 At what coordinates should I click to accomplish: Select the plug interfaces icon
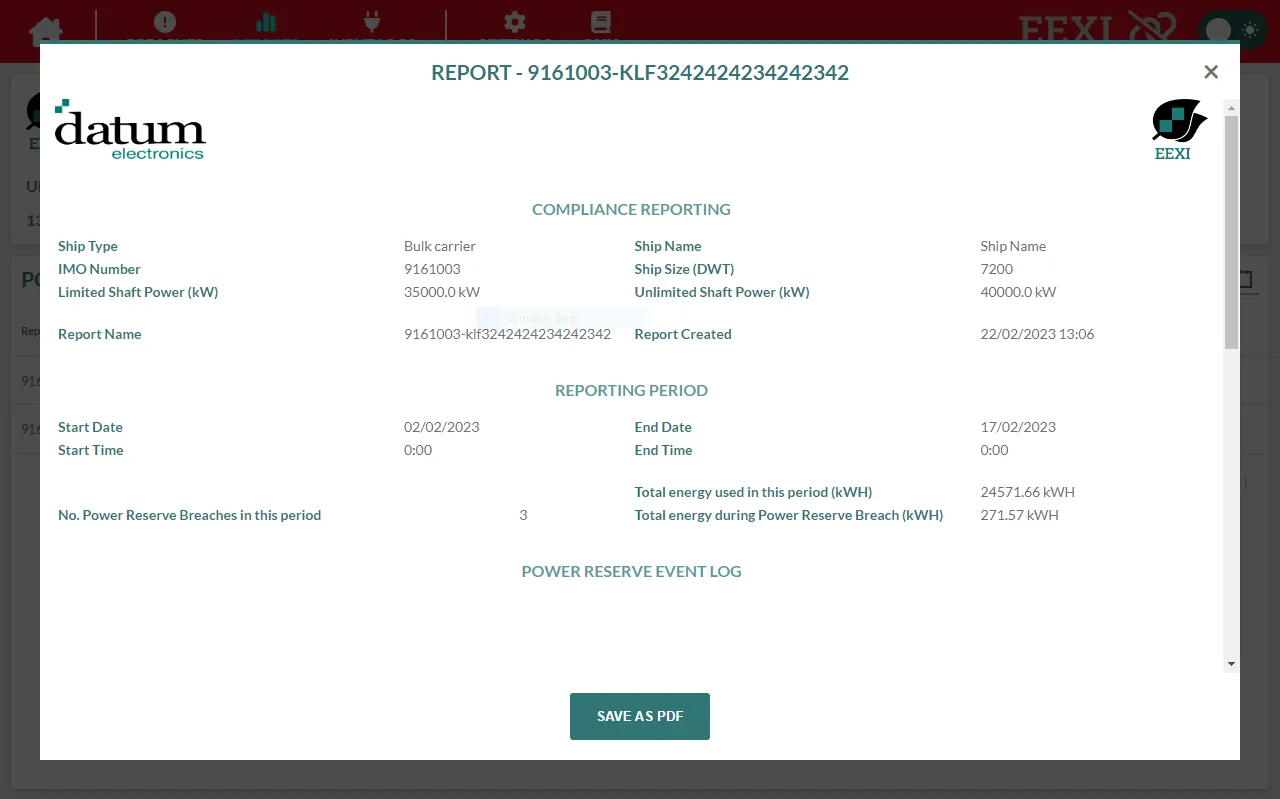(372, 23)
